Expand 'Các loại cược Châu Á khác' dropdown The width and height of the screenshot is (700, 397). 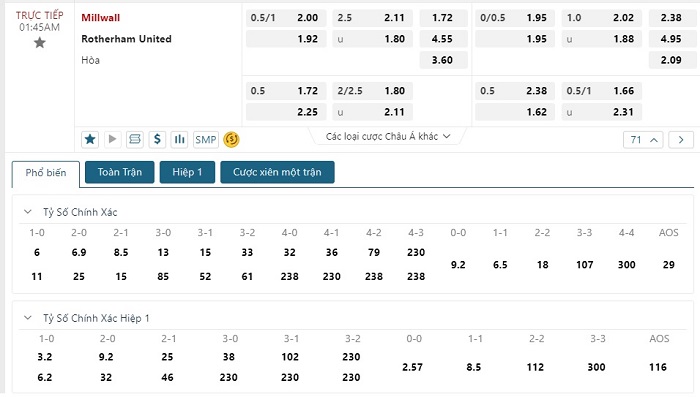[388, 136]
